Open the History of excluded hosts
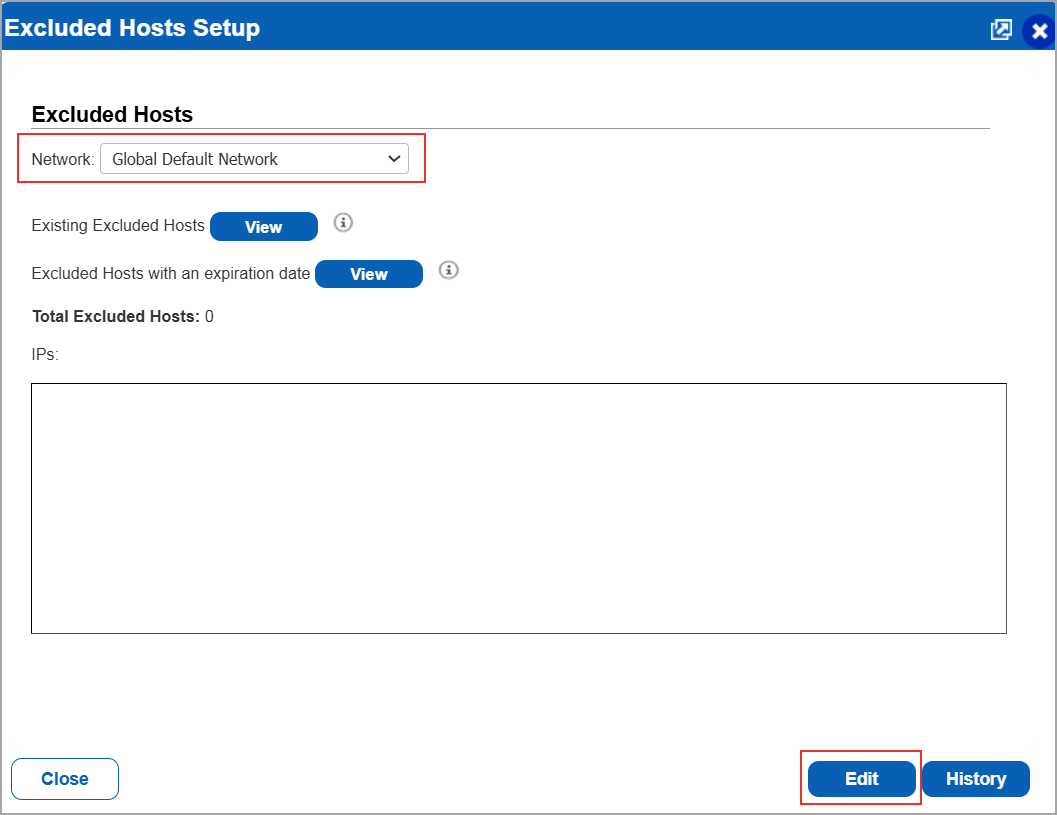 point(975,779)
